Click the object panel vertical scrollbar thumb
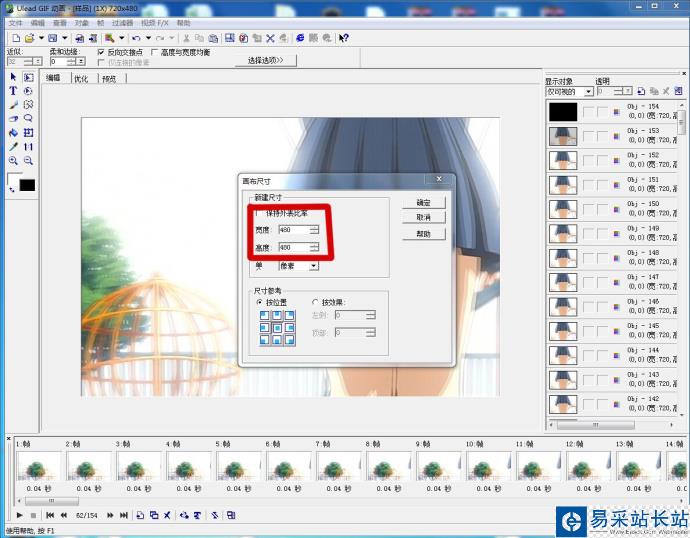The width and height of the screenshot is (690, 538). pos(682,122)
